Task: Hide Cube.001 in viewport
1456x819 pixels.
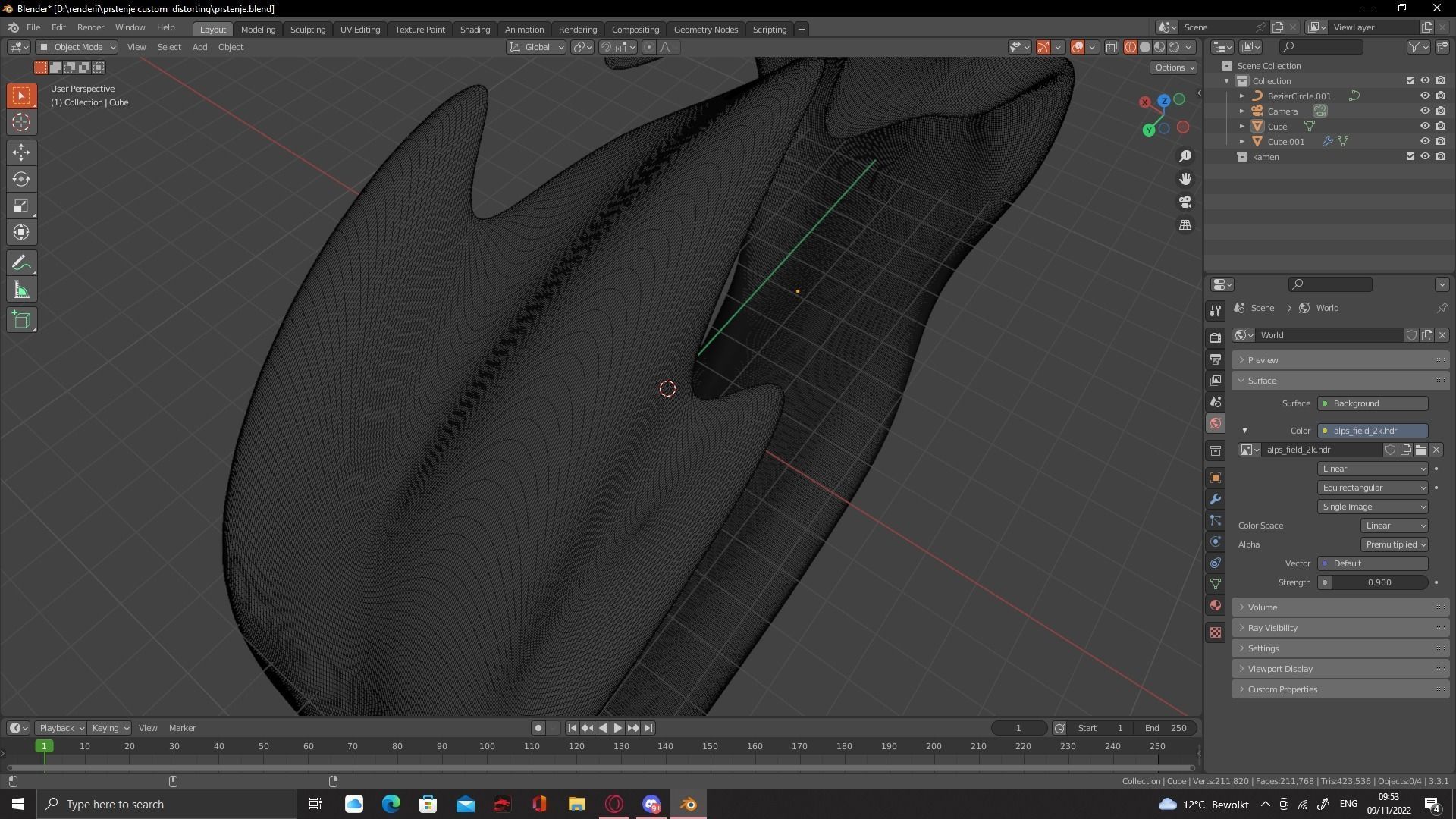Action: 1425,141
